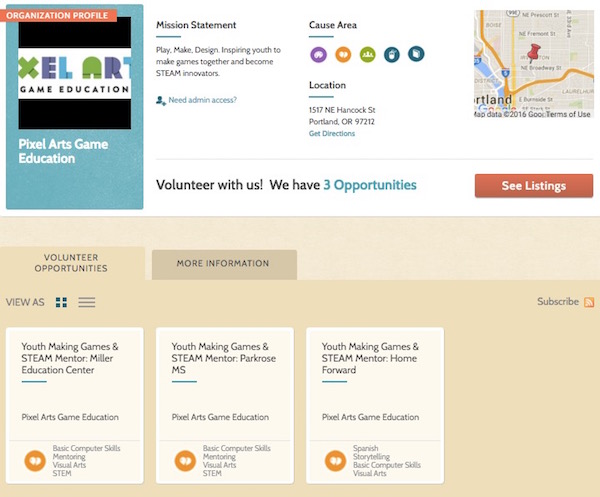Open the Parkrose MS opportunity title

(223, 358)
